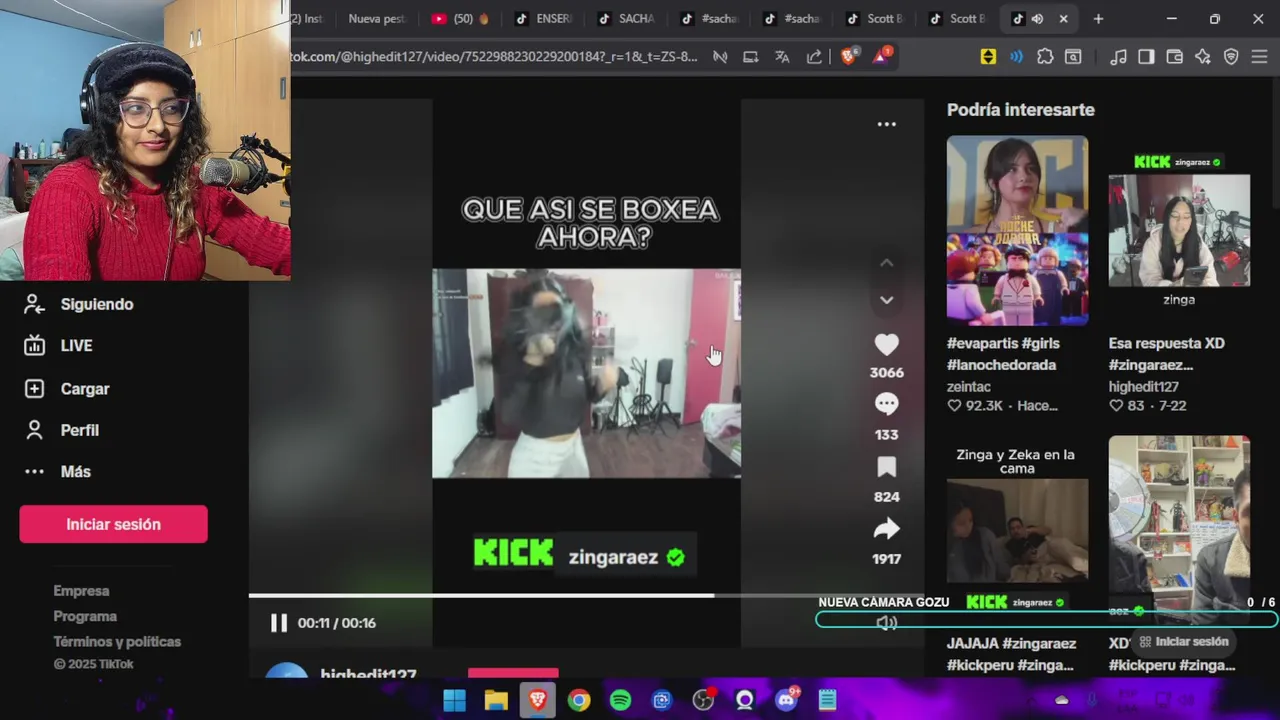Open browser extensions puzzle icon
Viewport: 1280px width, 720px height.
[x=1045, y=57]
